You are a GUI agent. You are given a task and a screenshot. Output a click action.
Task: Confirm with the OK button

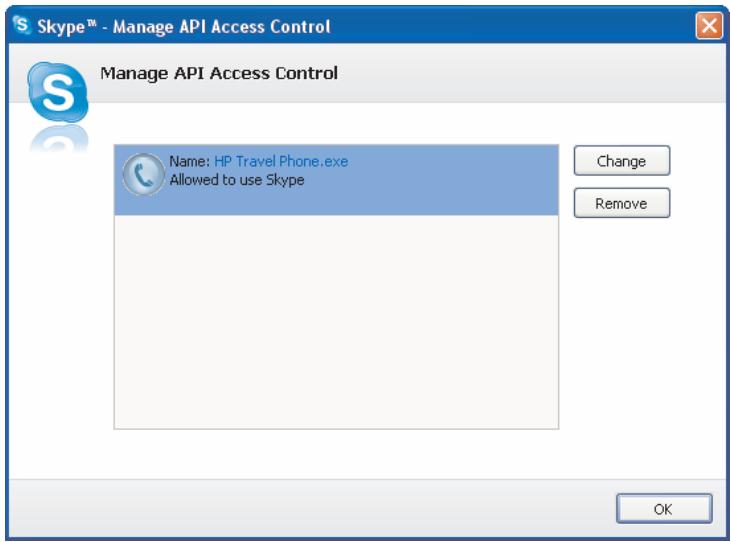point(664,508)
